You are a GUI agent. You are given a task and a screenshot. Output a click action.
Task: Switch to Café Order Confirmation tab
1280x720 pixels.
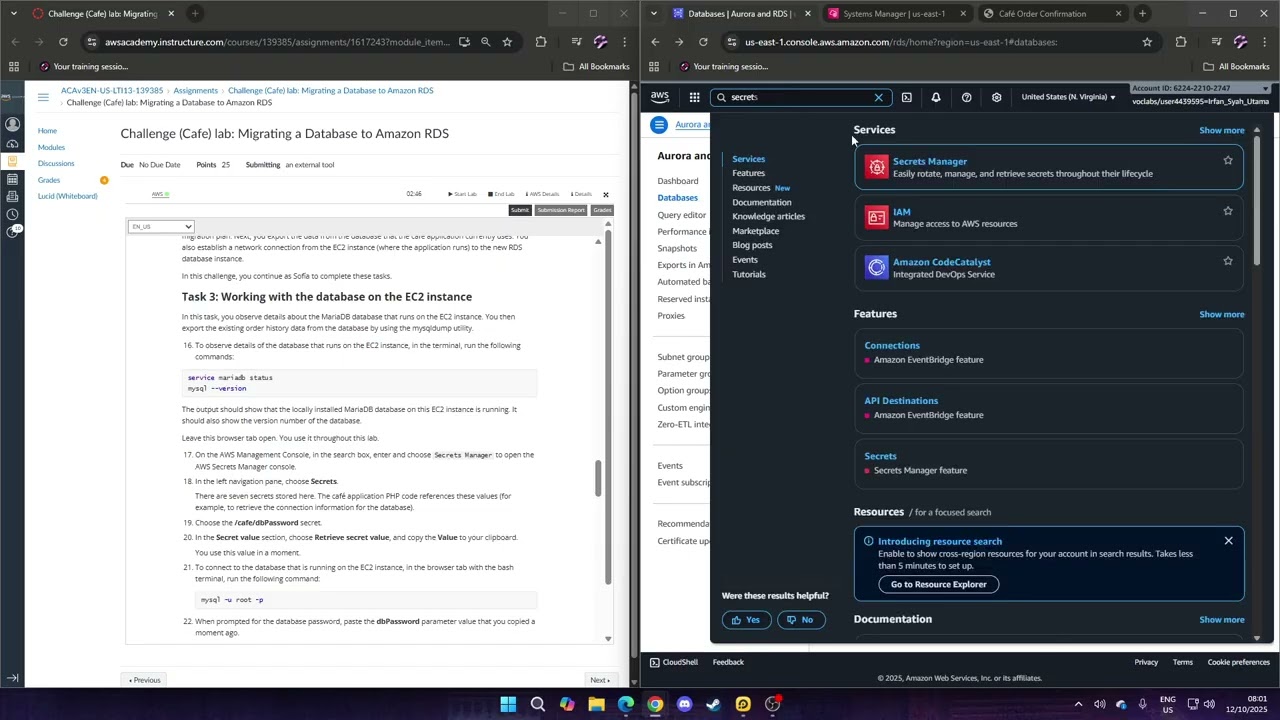pos(1042,14)
